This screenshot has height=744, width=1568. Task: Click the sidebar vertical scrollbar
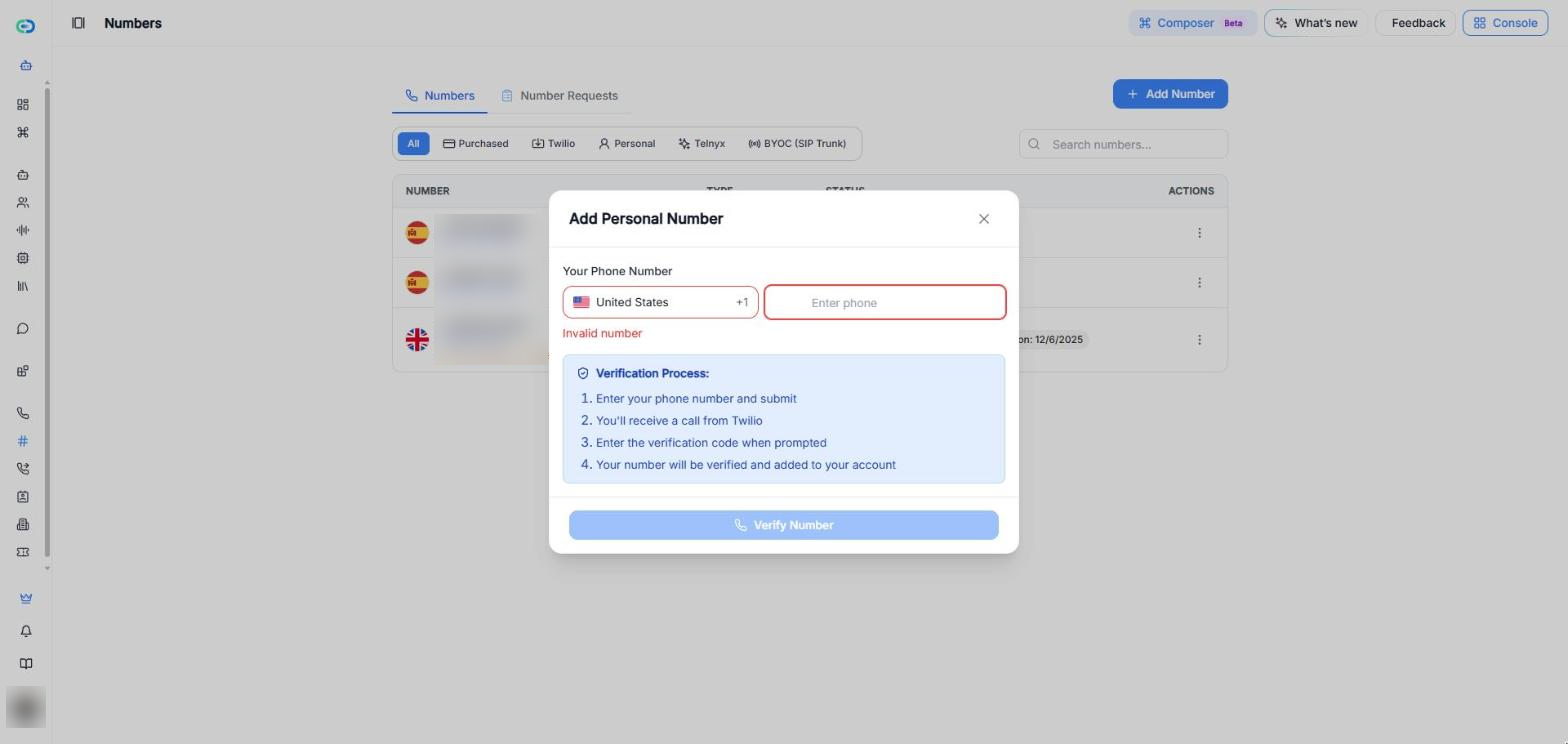click(x=47, y=324)
